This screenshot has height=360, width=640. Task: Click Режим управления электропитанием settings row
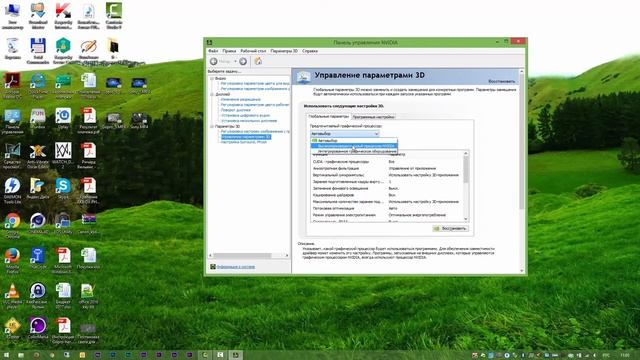[x=387, y=215]
